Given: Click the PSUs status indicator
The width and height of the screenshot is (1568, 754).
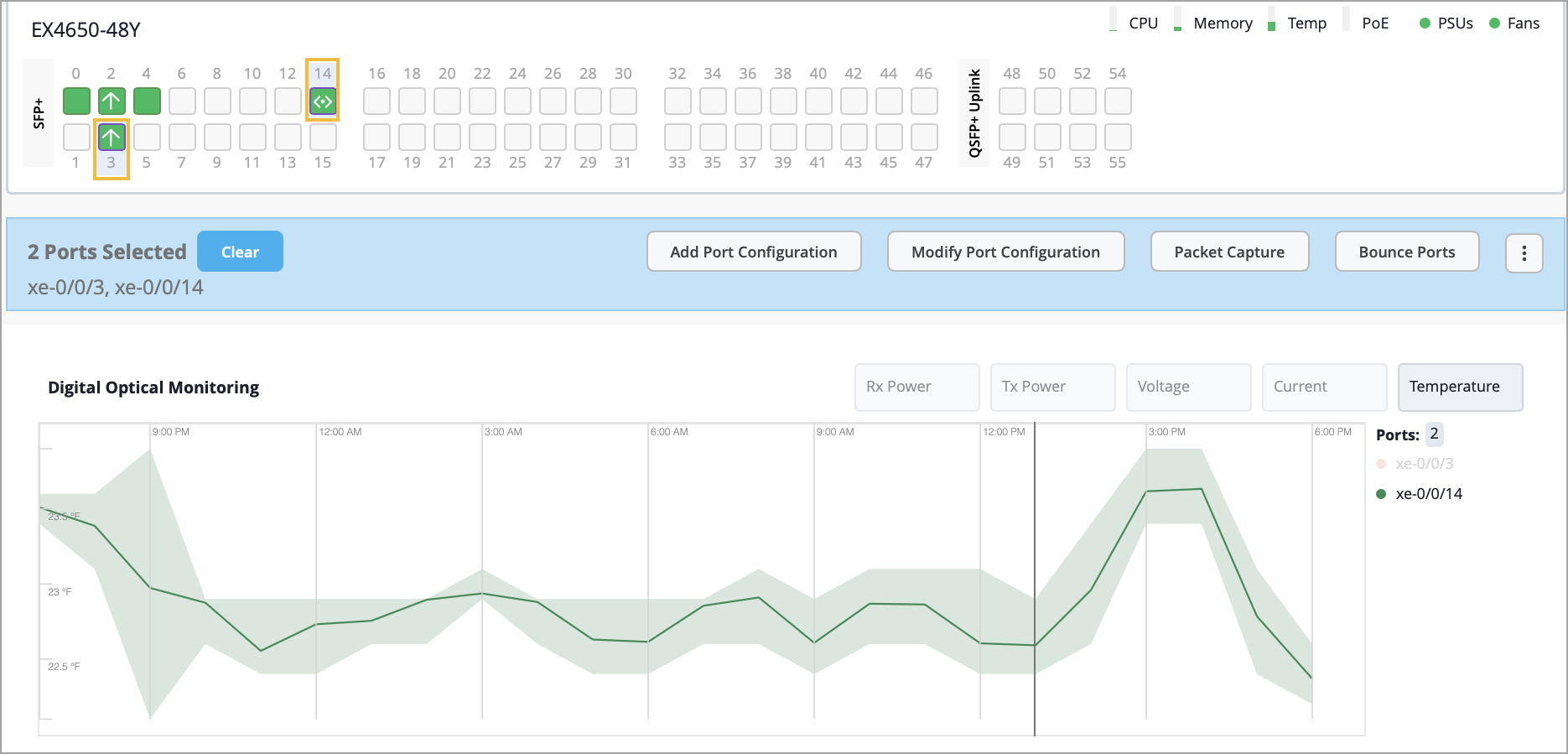Looking at the screenshot, I should tap(1446, 23).
